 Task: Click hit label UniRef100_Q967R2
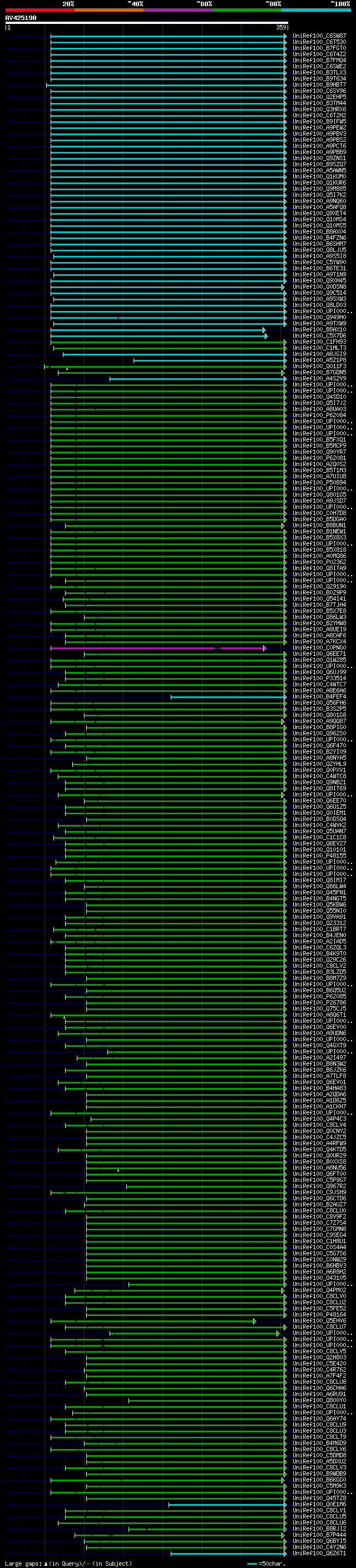(x=319, y=1186)
